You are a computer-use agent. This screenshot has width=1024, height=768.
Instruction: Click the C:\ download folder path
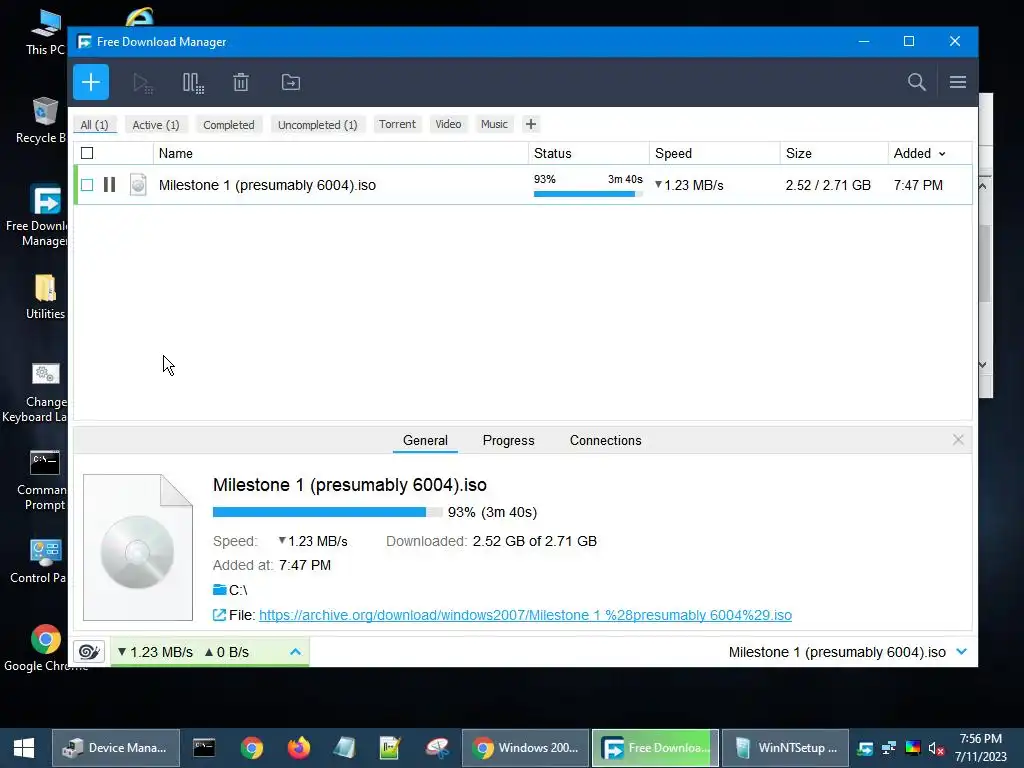(x=238, y=590)
